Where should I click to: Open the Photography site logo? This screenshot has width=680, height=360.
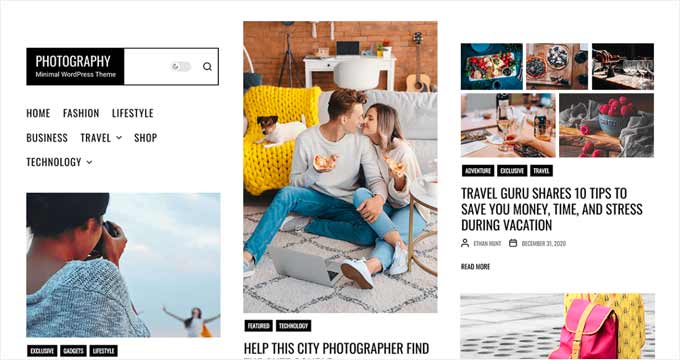(75, 66)
